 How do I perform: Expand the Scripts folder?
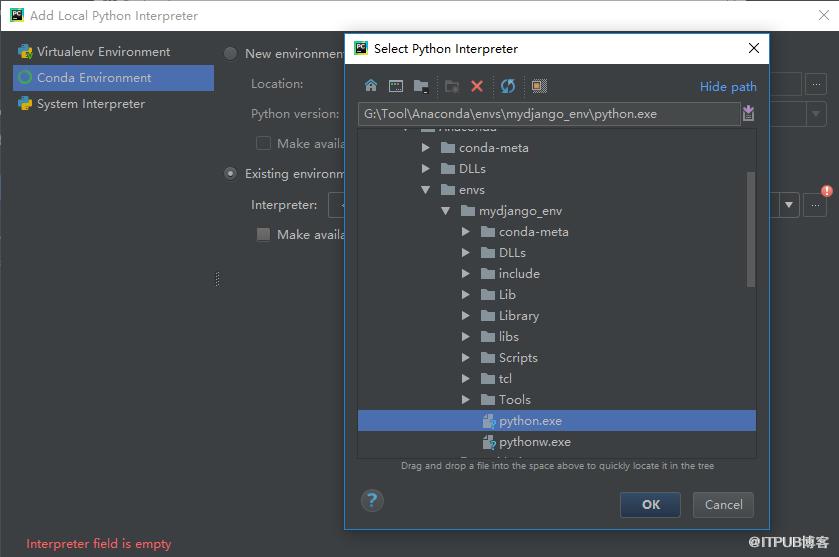pyautogui.click(x=466, y=357)
